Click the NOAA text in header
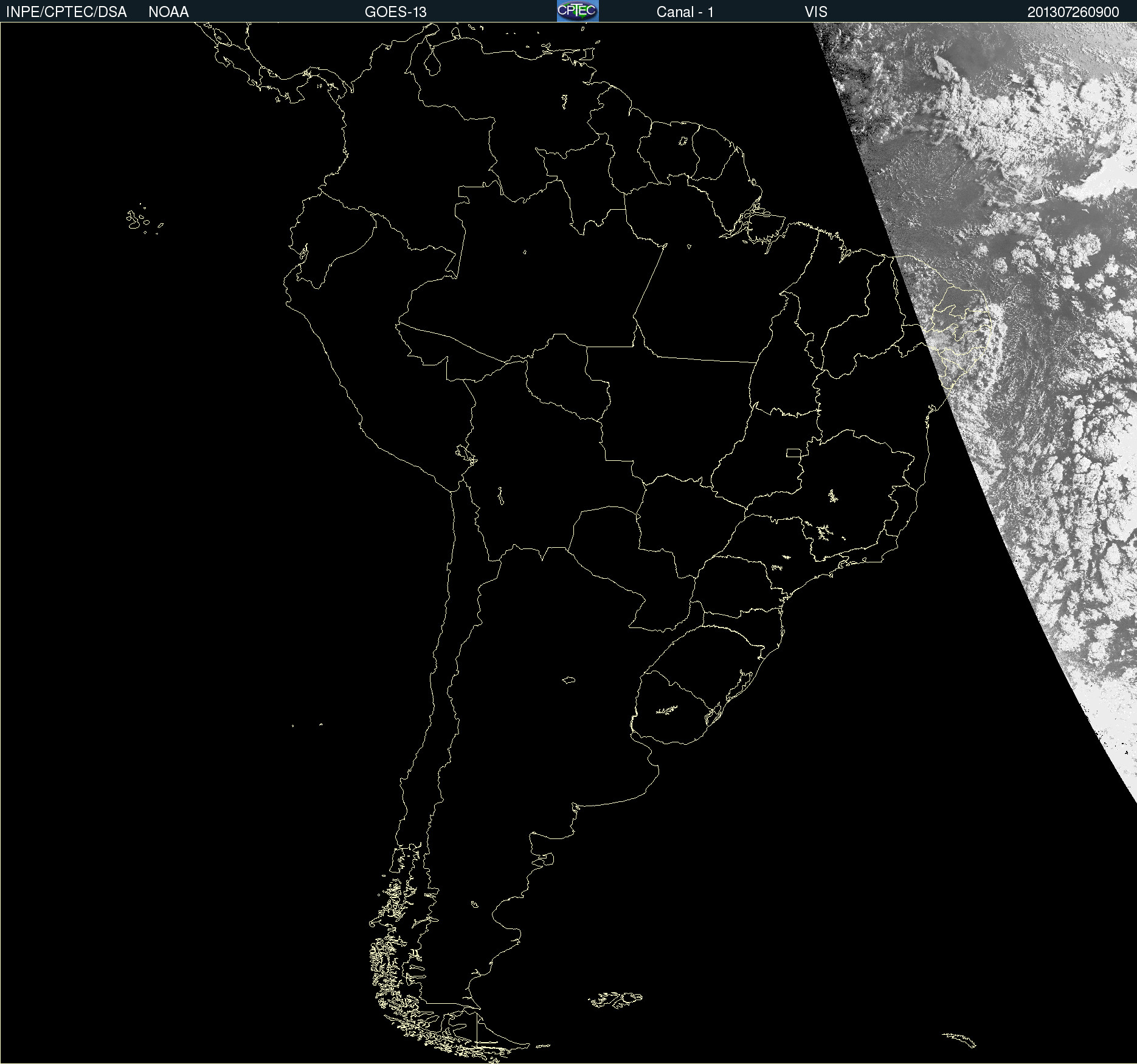1137x1064 pixels. pos(168,12)
